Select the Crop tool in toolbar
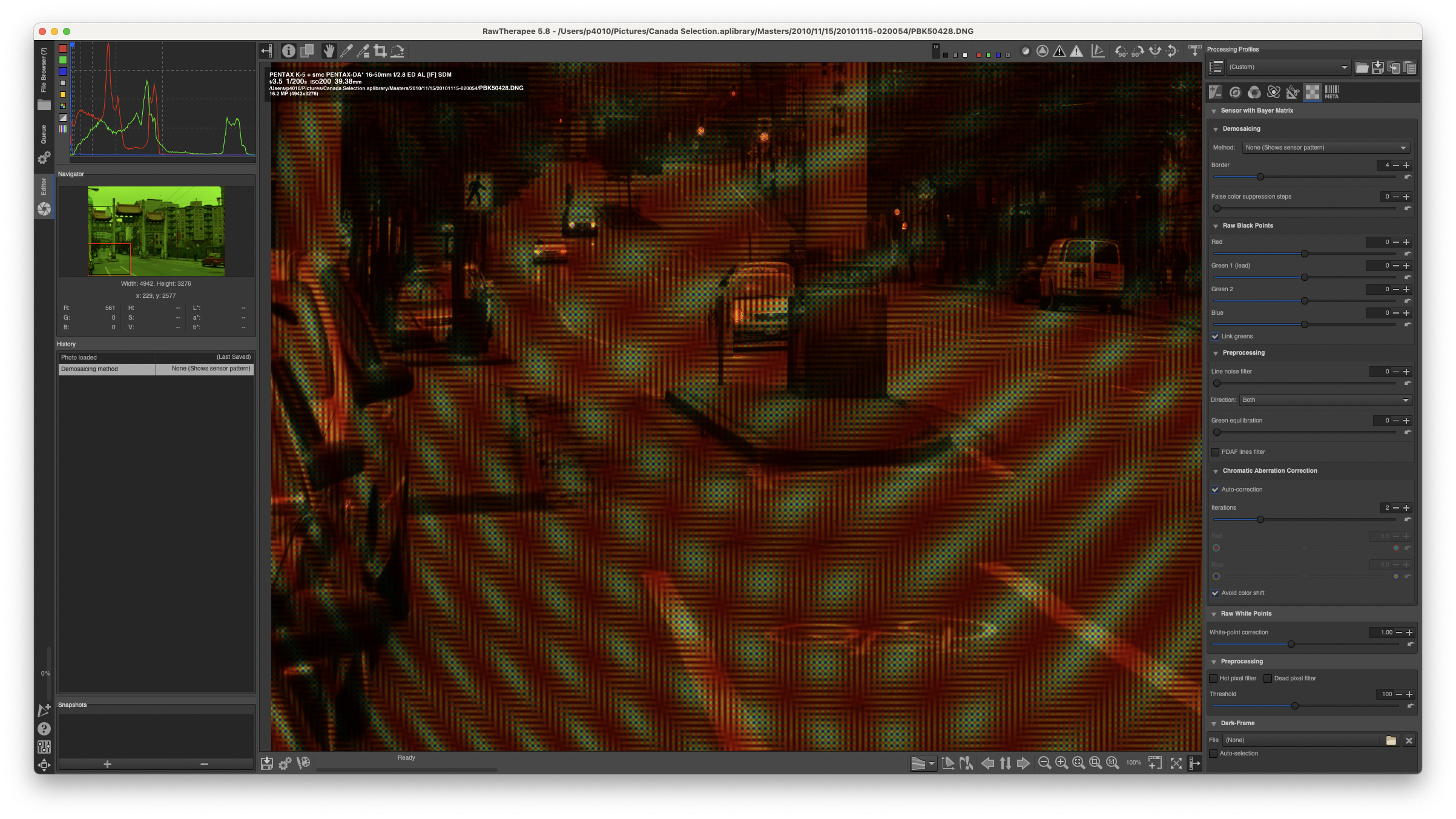1456x819 pixels. click(380, 51)
